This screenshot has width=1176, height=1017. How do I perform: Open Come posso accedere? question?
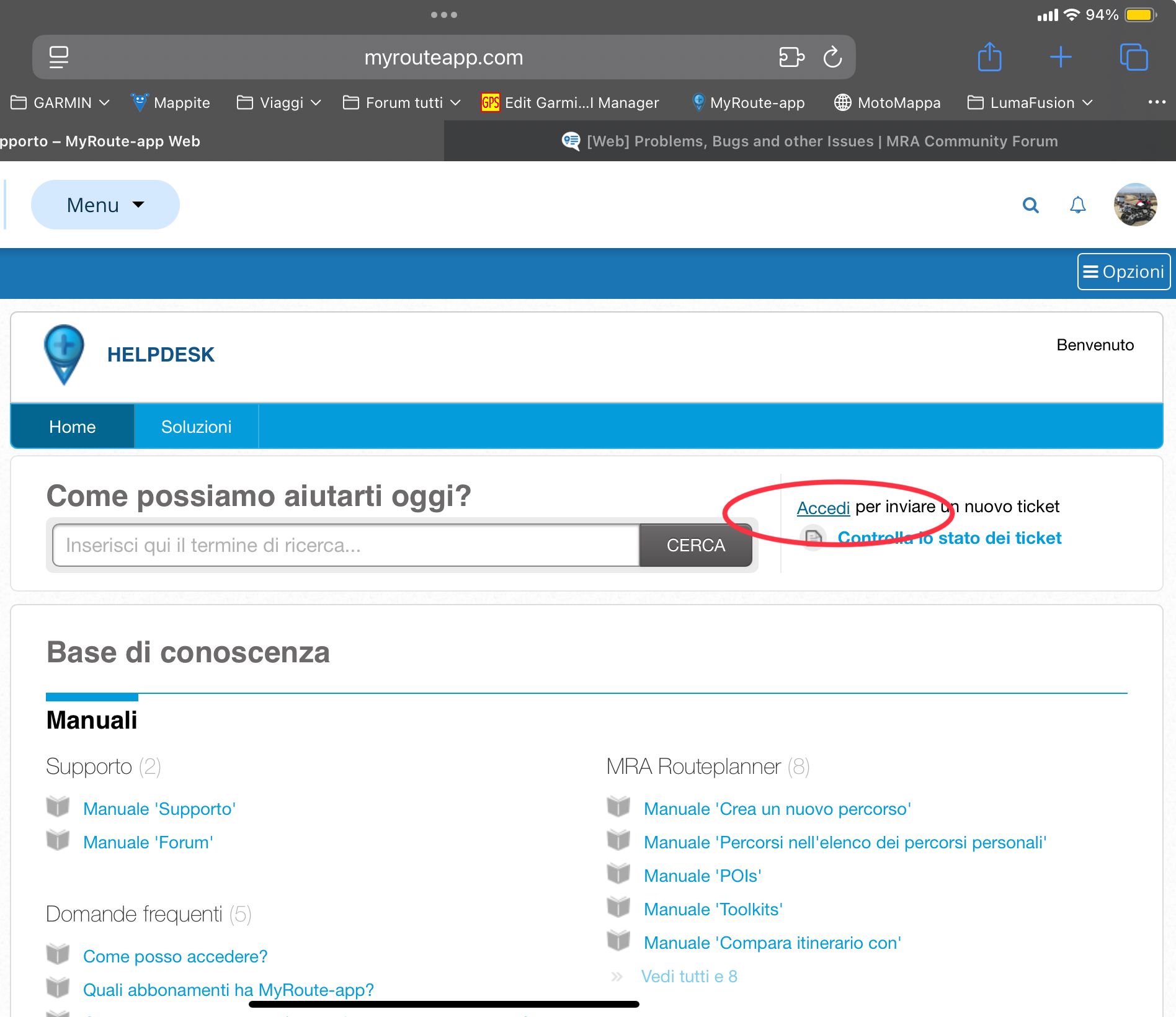point(176,956)
